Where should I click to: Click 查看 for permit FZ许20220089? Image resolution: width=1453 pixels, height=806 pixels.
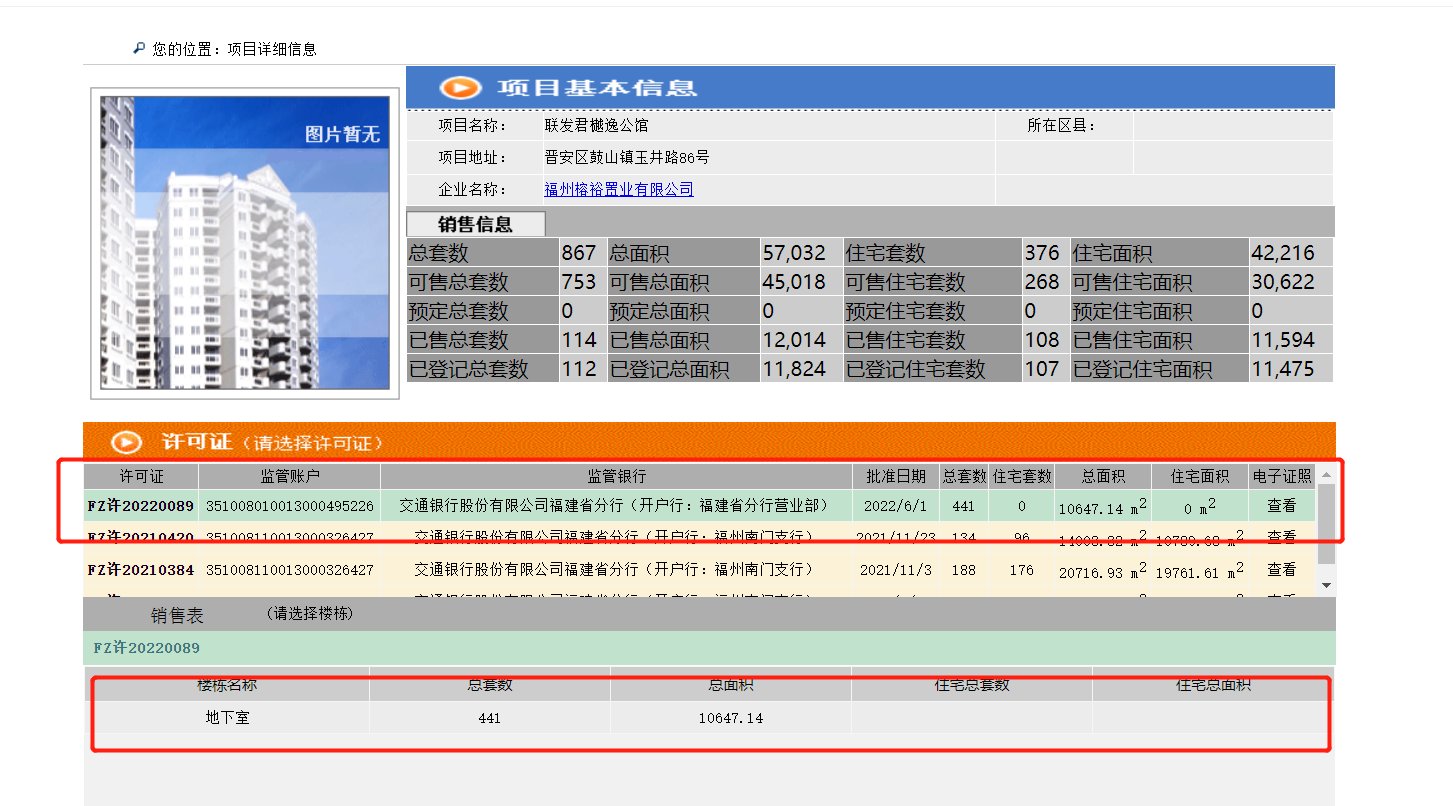[1283, 506]
